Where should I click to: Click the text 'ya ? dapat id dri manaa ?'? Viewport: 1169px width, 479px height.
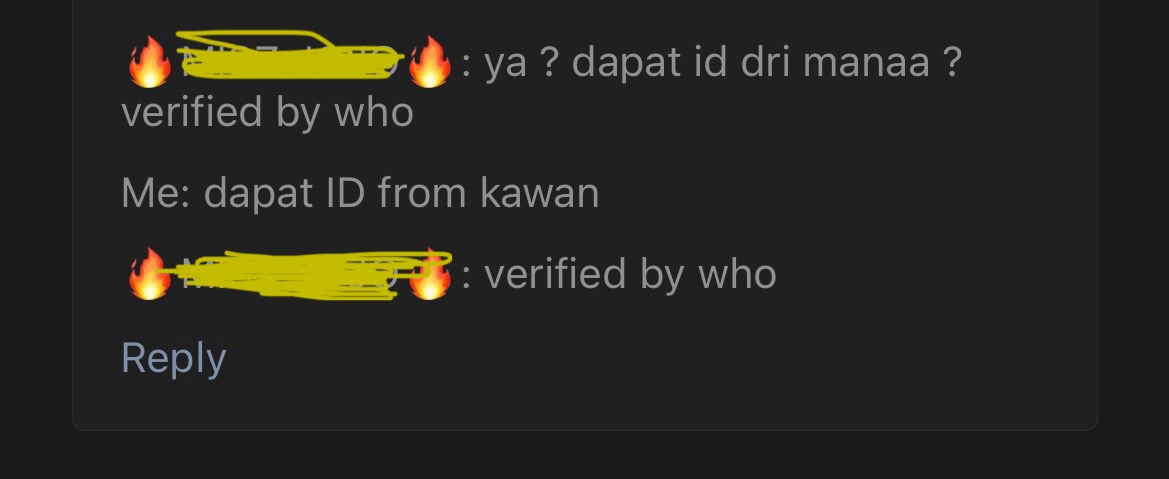(x=722, y=63)
